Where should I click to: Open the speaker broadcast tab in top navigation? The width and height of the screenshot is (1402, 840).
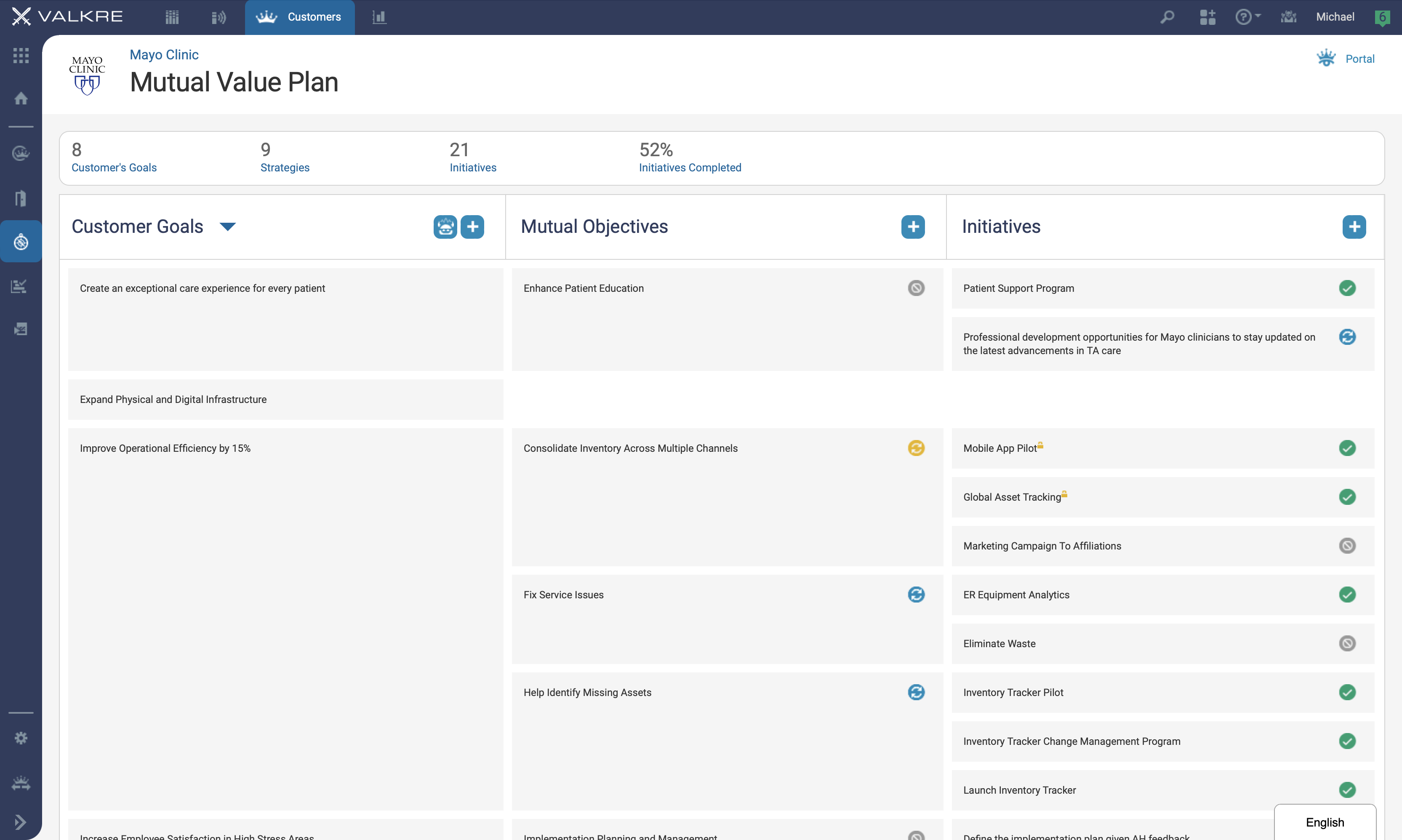click(x=219, y=17)
